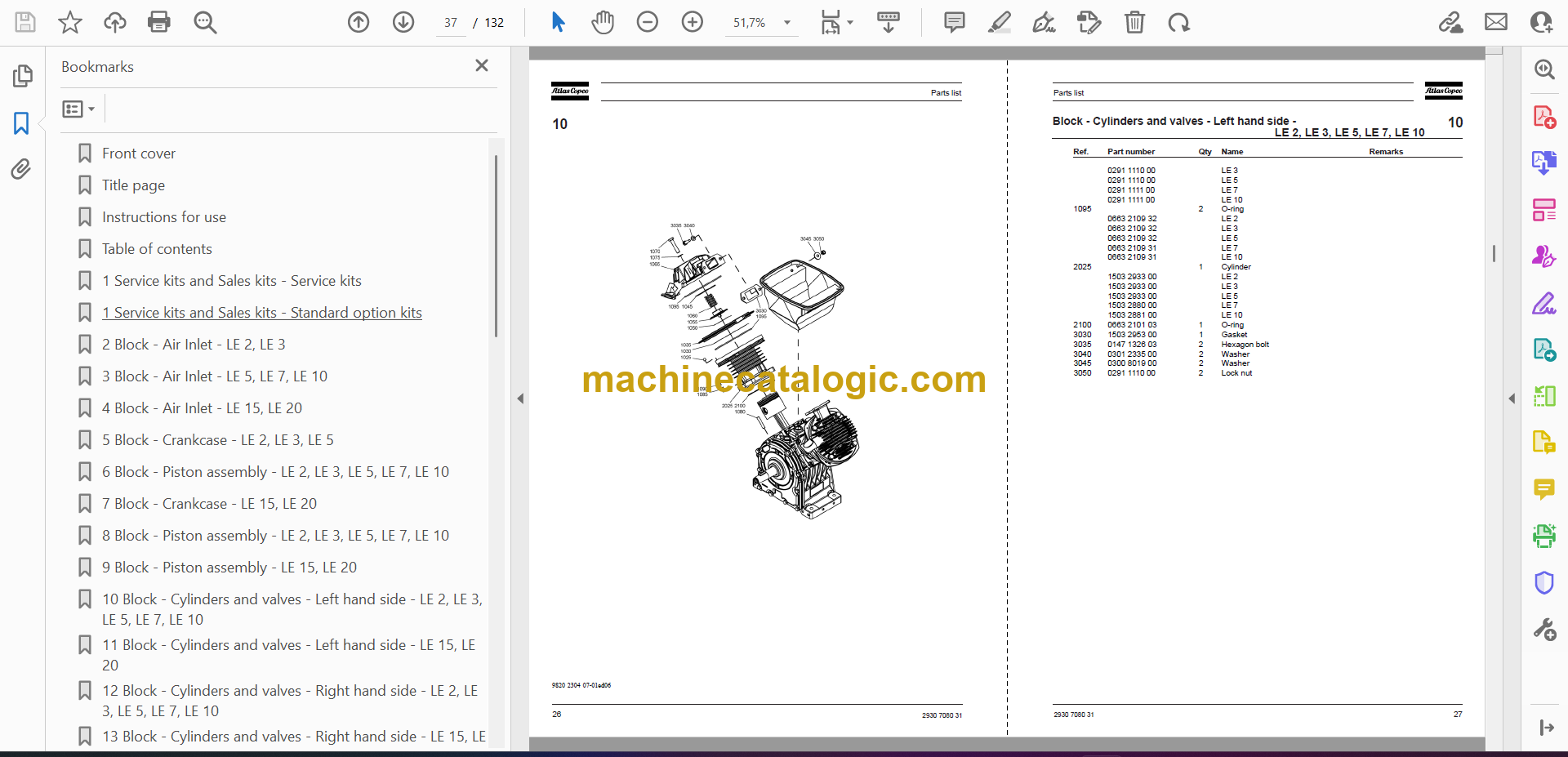Select '1 Service kits and Sales kits - Service kits'
Viewport: 1568px width, 757px height.
coord(232,281)
